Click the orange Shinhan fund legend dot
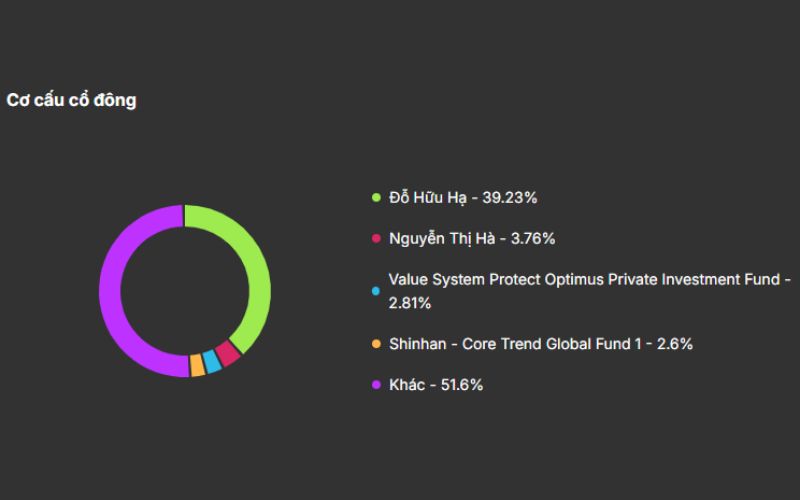This screenshot has height=500, width=800. (377, 344)
